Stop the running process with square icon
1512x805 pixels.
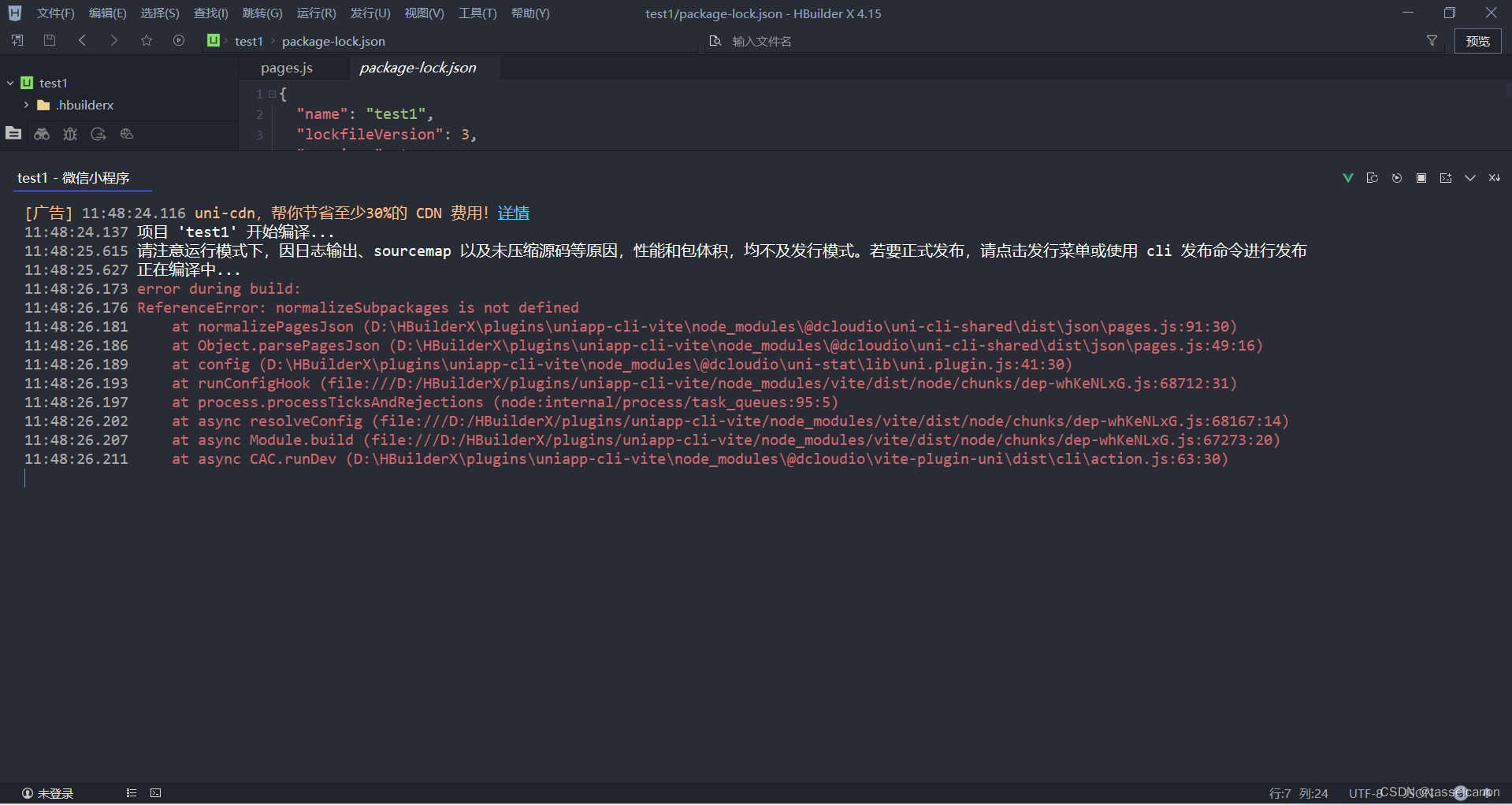(x=1421, y=178)
